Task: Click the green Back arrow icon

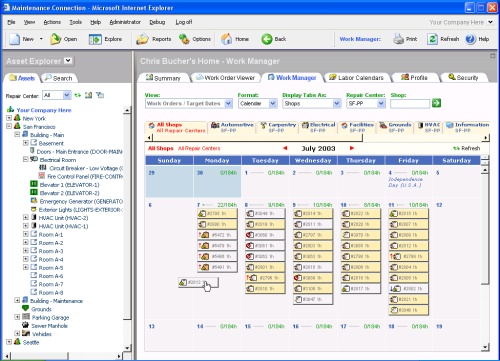Action: pos(266,39)
